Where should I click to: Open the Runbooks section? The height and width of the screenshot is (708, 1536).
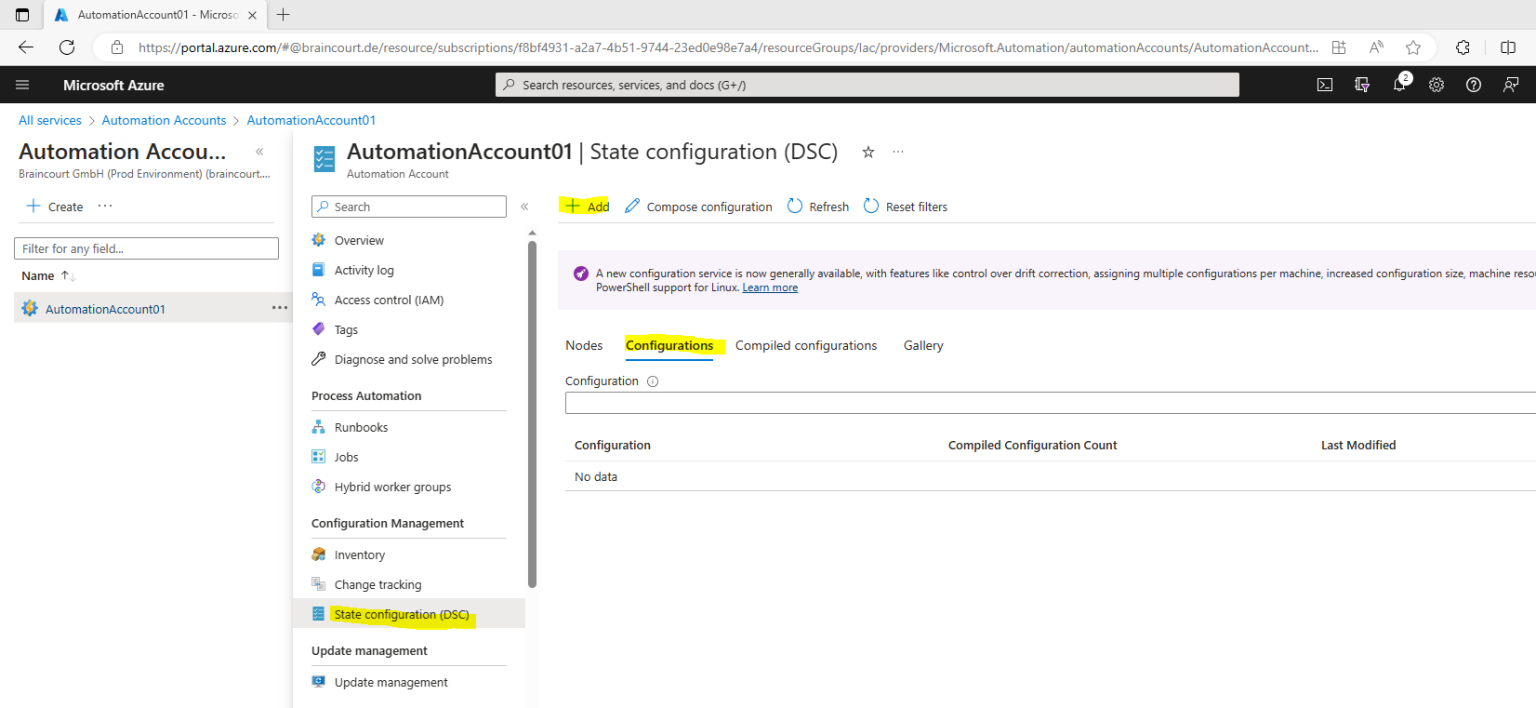[x=360, y=426]
